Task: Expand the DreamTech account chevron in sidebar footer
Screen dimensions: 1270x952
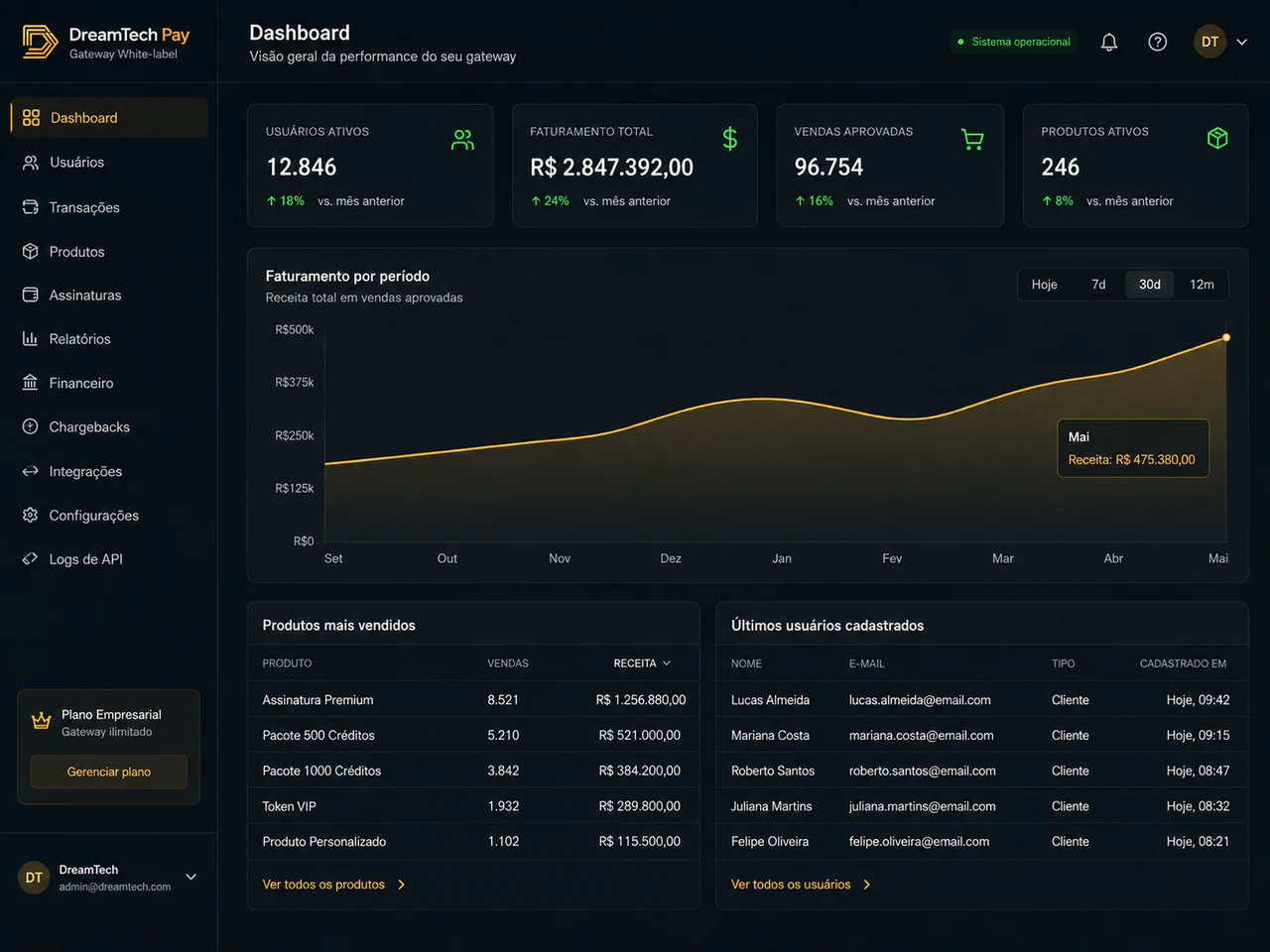Action: 191,877
